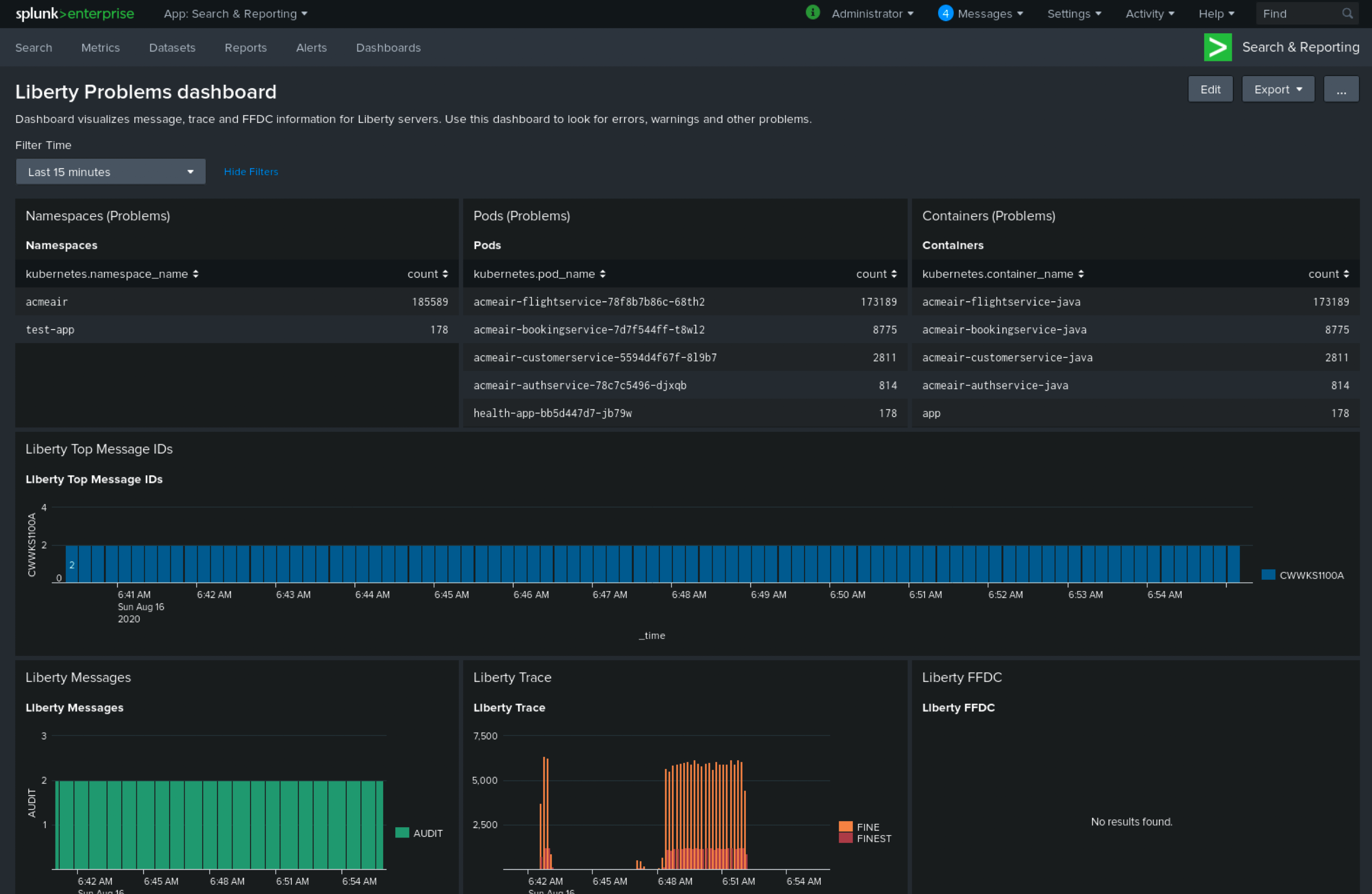Screen dimensions: 1372x894
Task: Click the blue Messages count badge
Action: 945,13
